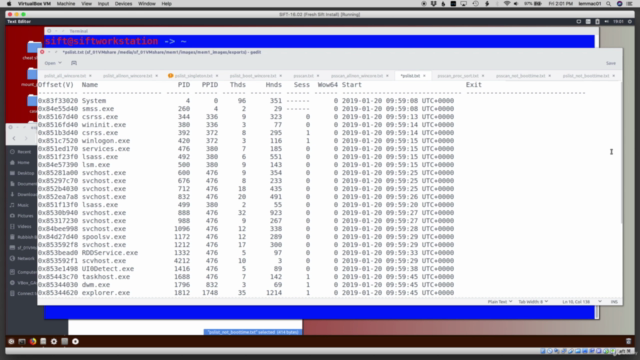Click the scvhost.exe process row

point(246,261)
